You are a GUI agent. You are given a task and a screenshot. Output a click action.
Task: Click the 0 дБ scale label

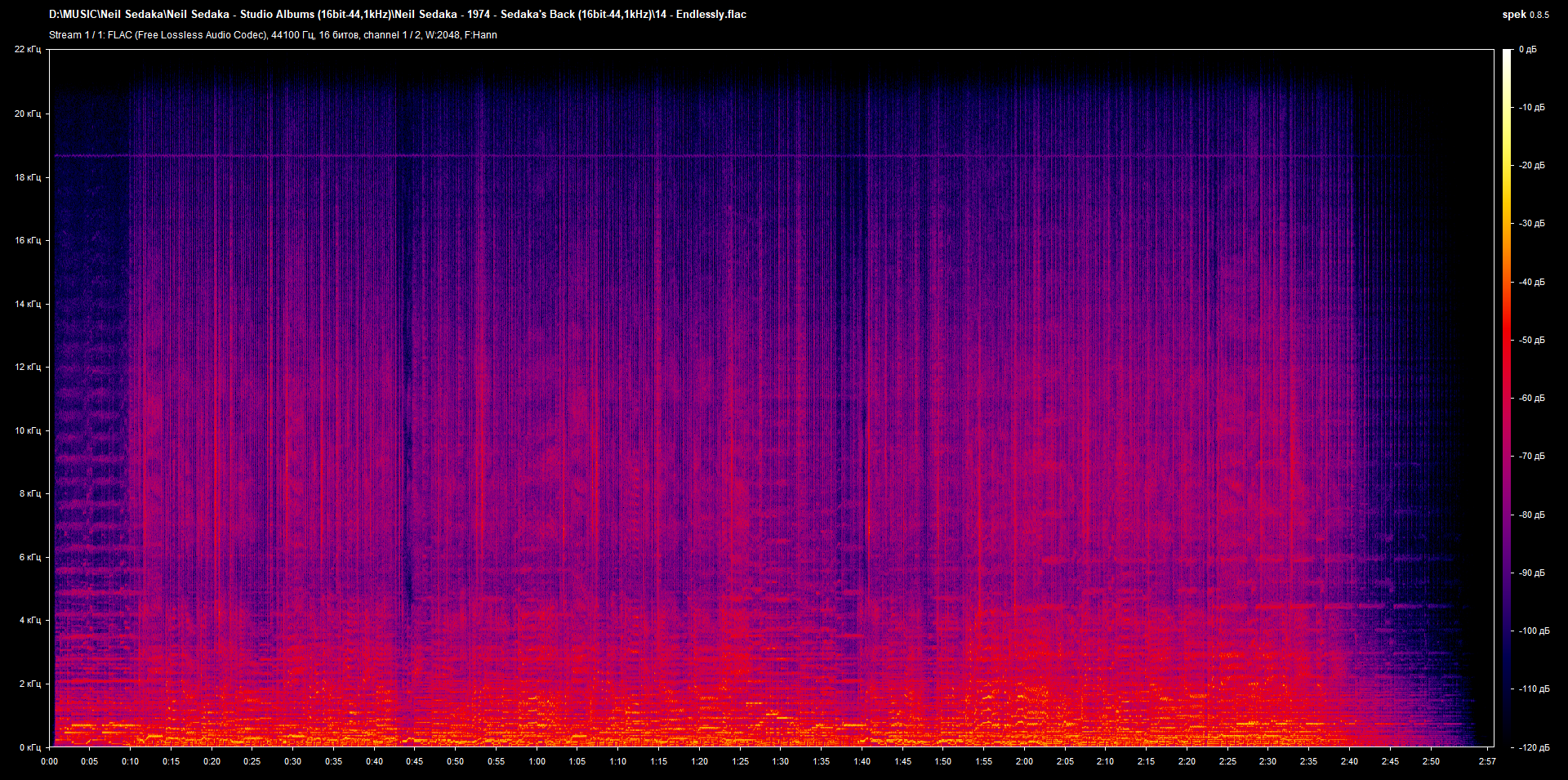[x=1528, y=50]
